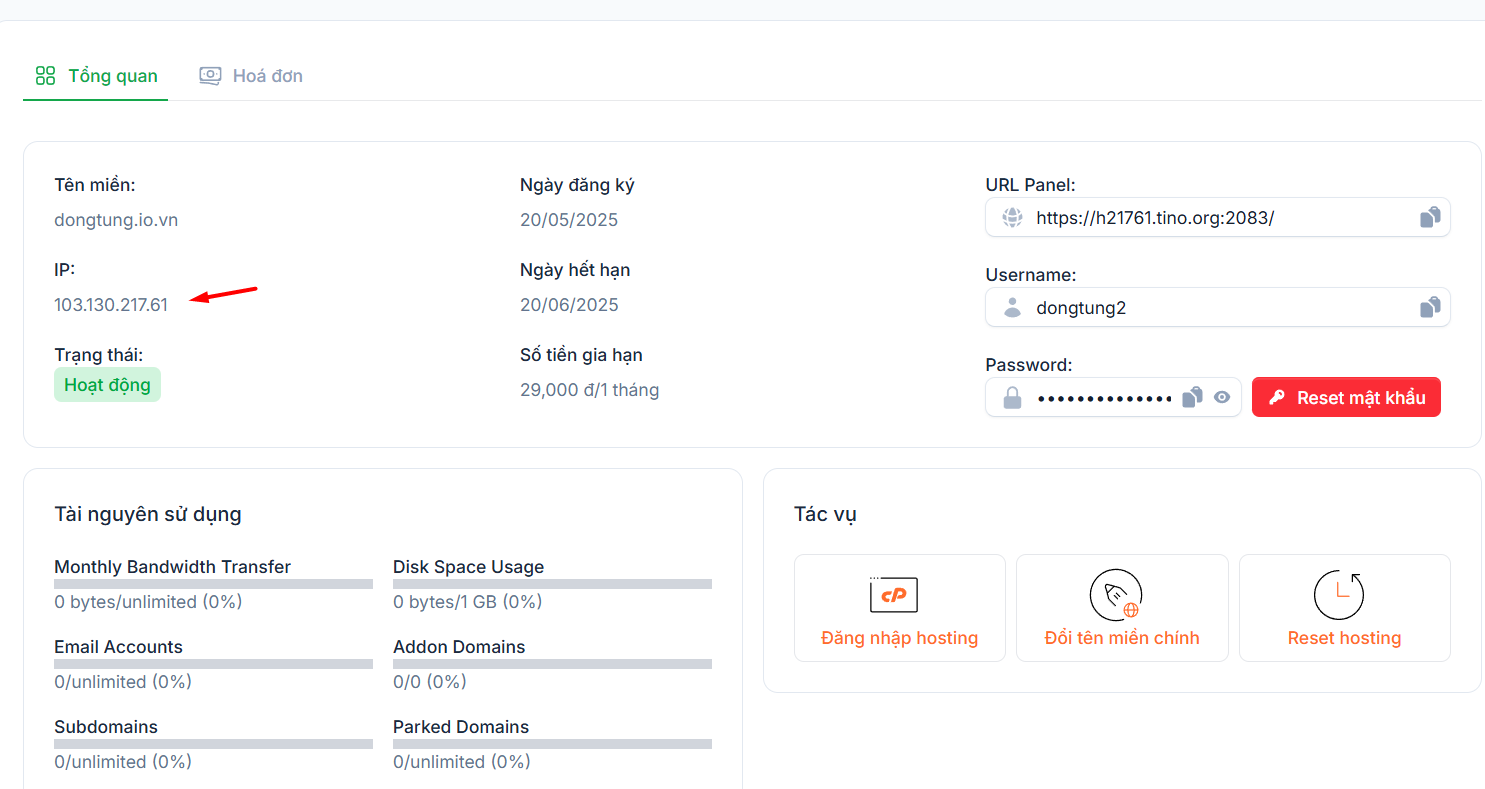
Task: Click the lock icon in Password field
Action: click(x=1013, y=397)
